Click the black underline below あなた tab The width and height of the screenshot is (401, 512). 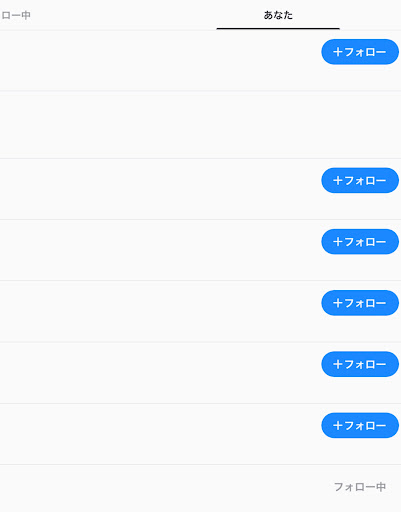point(278,29)
